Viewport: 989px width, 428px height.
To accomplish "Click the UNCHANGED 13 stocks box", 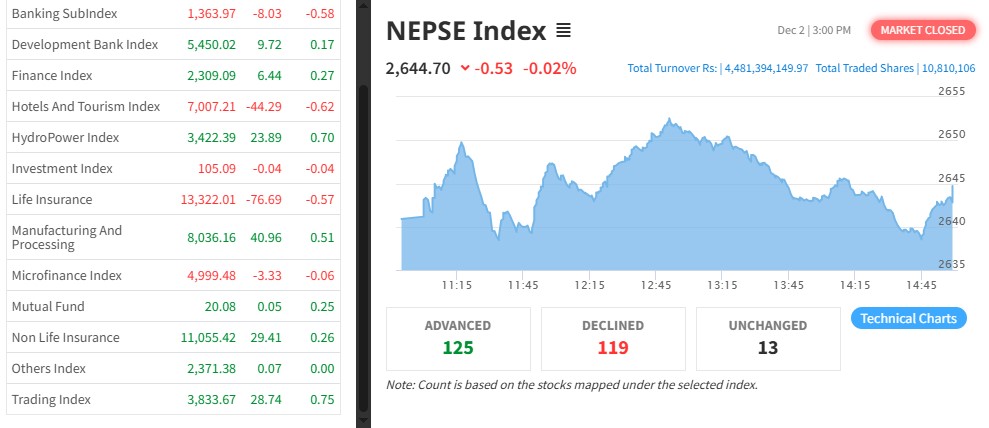I will click(768, 338).
